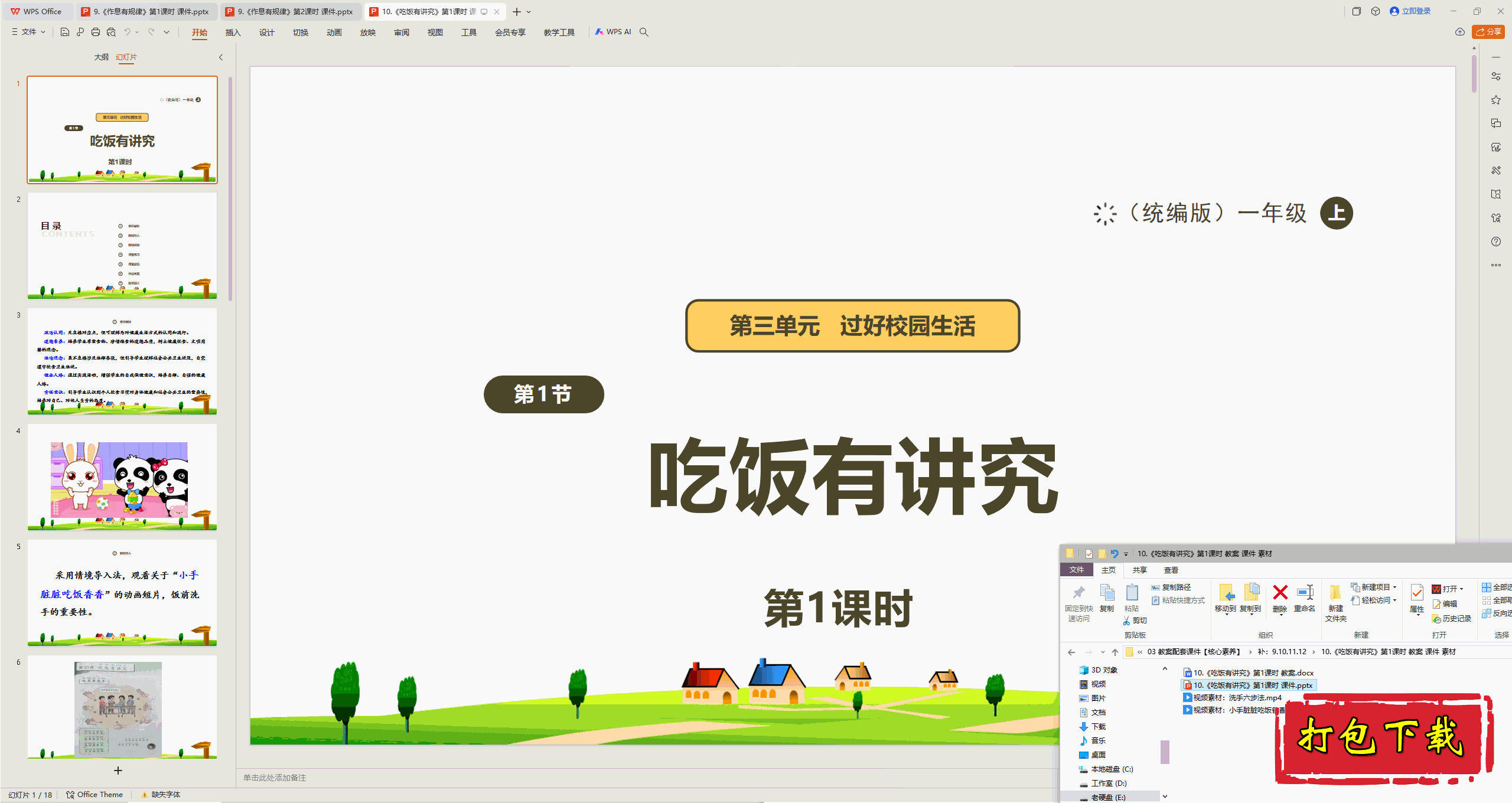1512x803 pixels.
Task: Click the slide panel vertical scrollbar
Action: coord(230,189)
